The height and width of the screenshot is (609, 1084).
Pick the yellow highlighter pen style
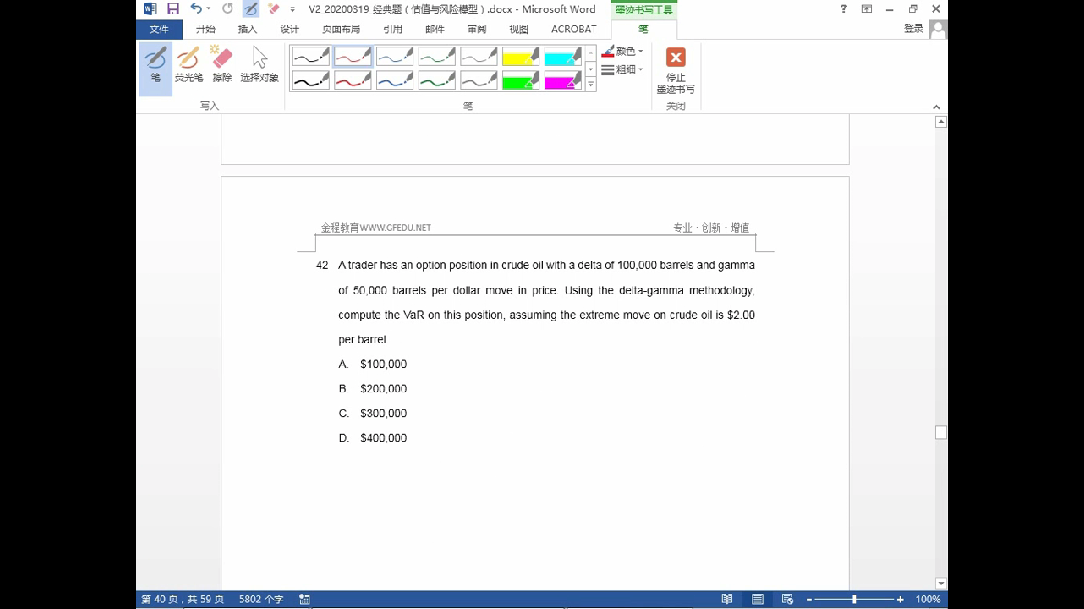(x=521, y=57)
